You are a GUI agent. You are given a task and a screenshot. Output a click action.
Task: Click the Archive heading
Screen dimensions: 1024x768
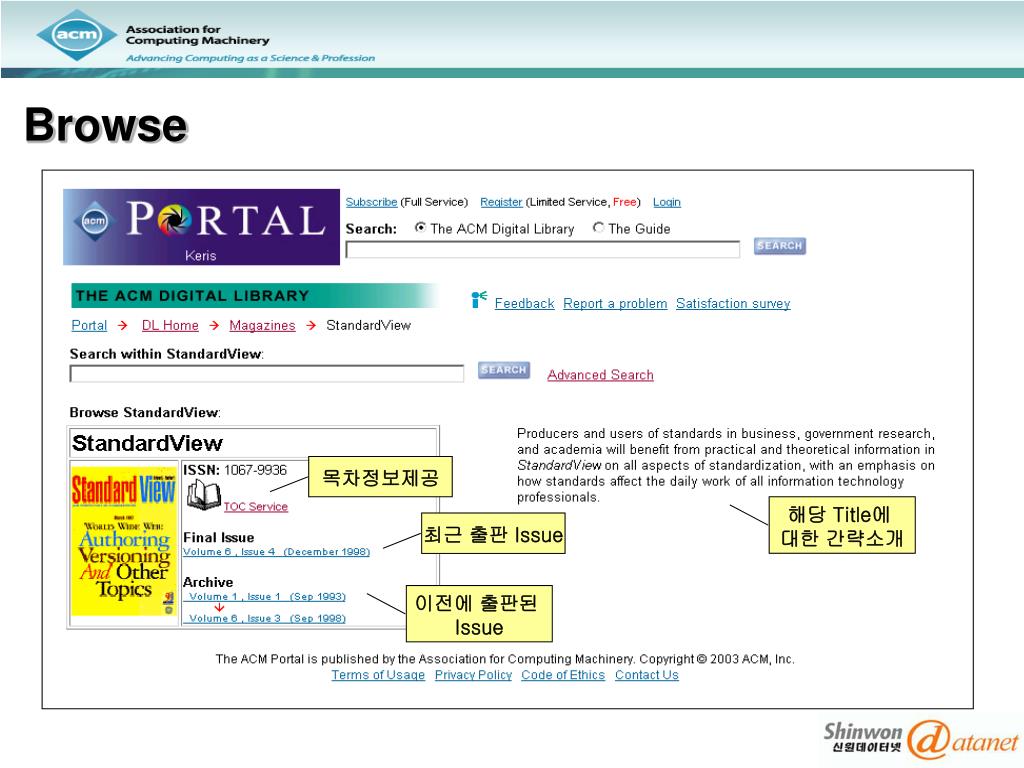coord(208,582)
